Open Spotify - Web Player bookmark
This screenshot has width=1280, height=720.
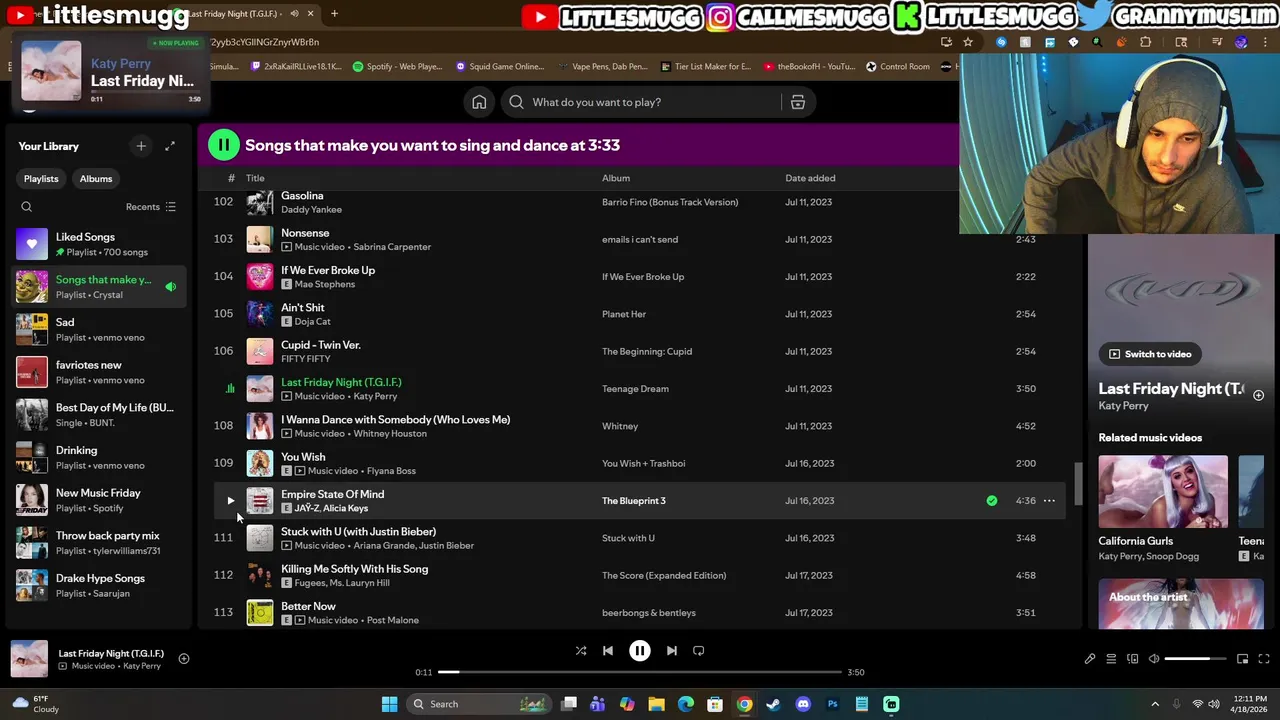[x=398, y=67]
